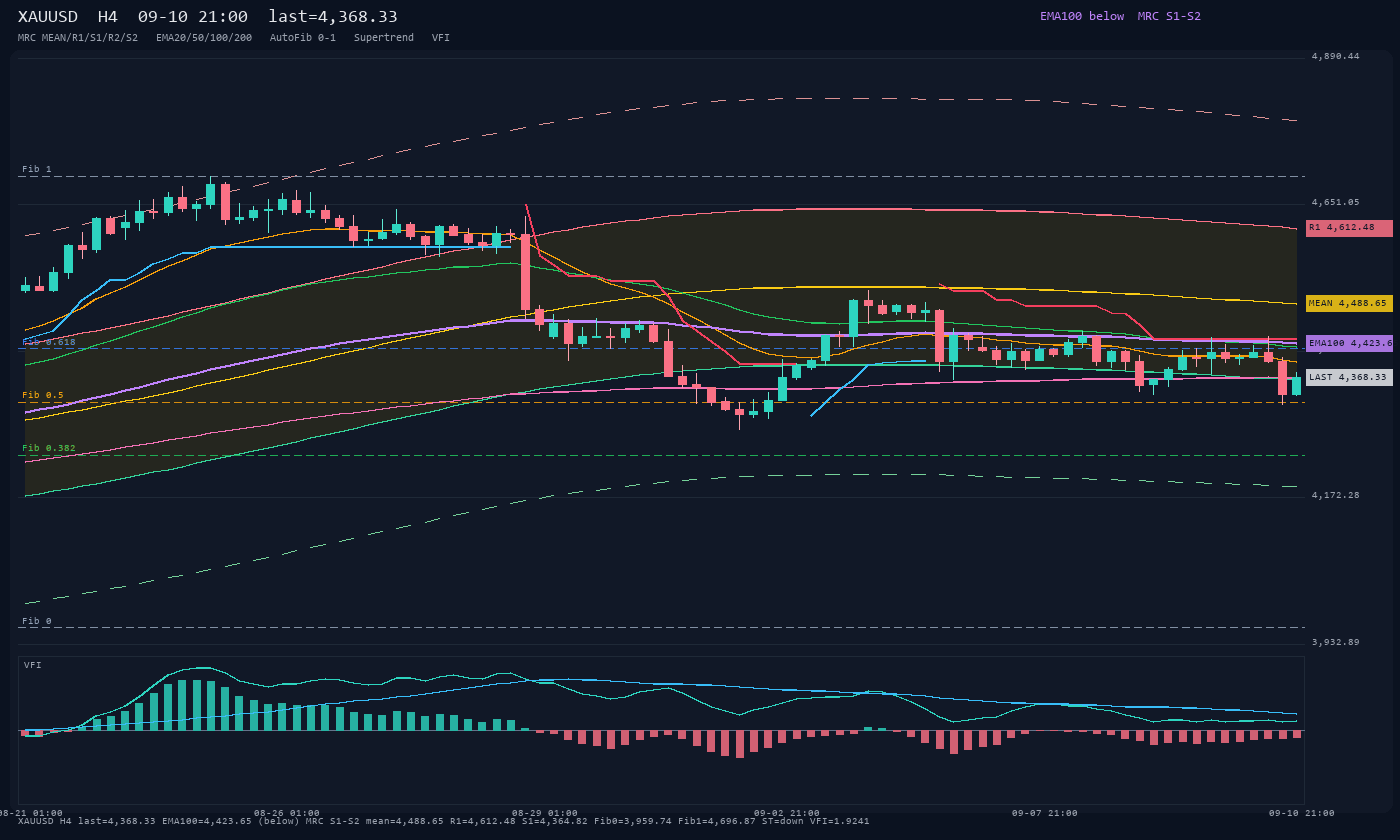Click the last=4,368.33 price in header
1400x840 pixels.
coord(333,17)
